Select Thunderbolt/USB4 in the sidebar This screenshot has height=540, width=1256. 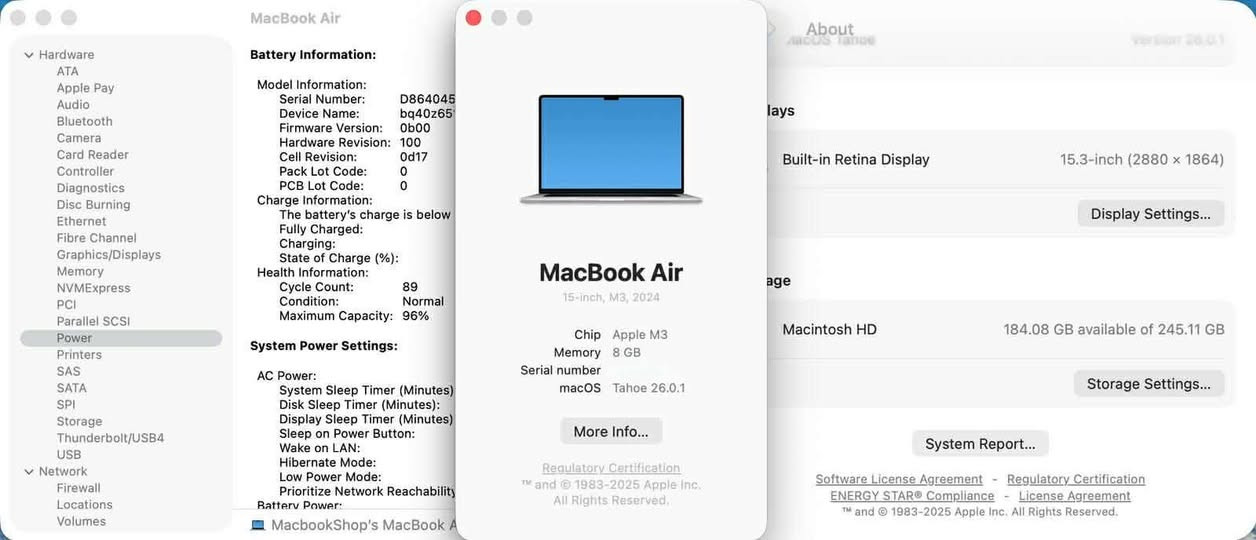110,438
